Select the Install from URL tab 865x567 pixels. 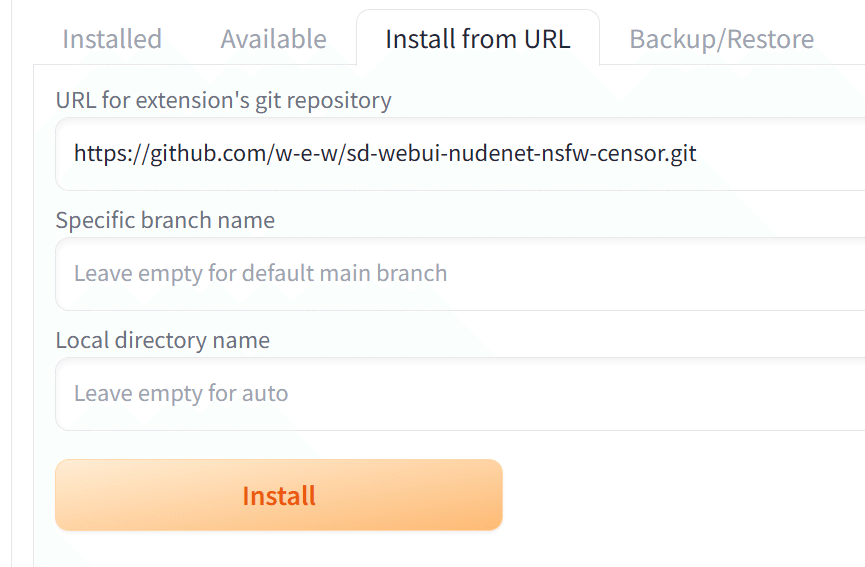pos(477,39)
